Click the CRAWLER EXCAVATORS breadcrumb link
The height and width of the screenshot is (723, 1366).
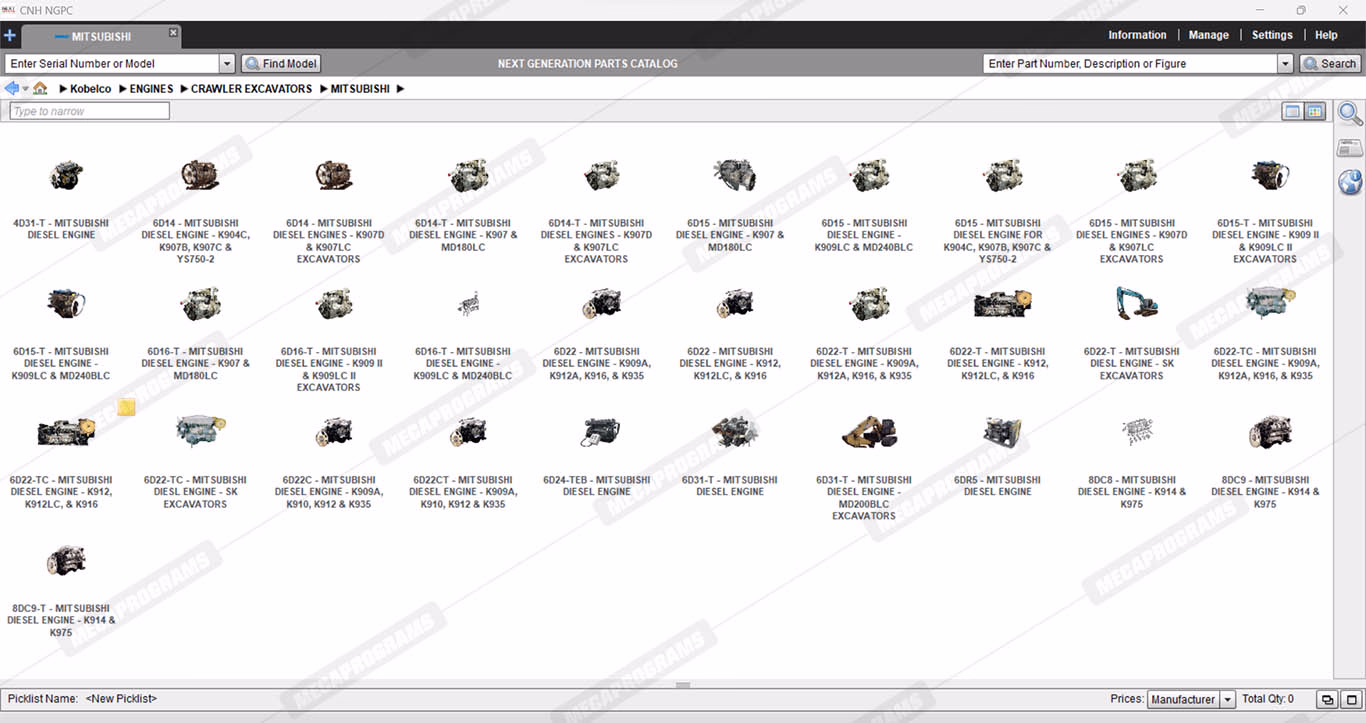tap(251, 89)
